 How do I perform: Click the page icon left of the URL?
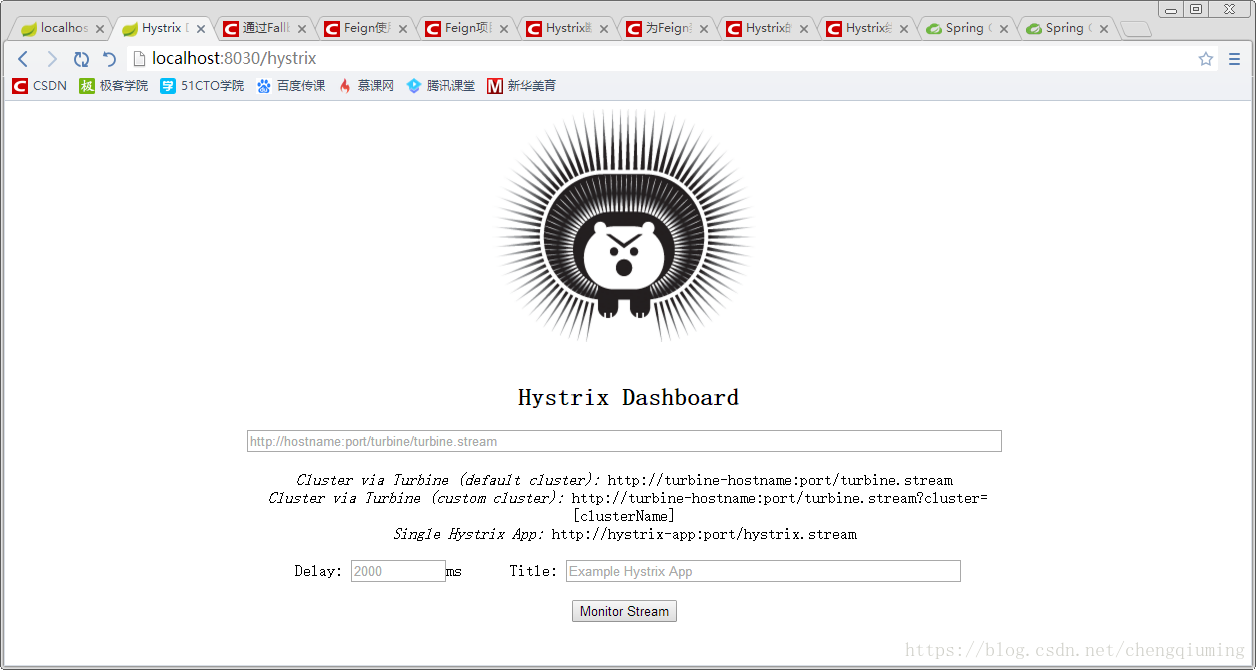coord(140,59)
